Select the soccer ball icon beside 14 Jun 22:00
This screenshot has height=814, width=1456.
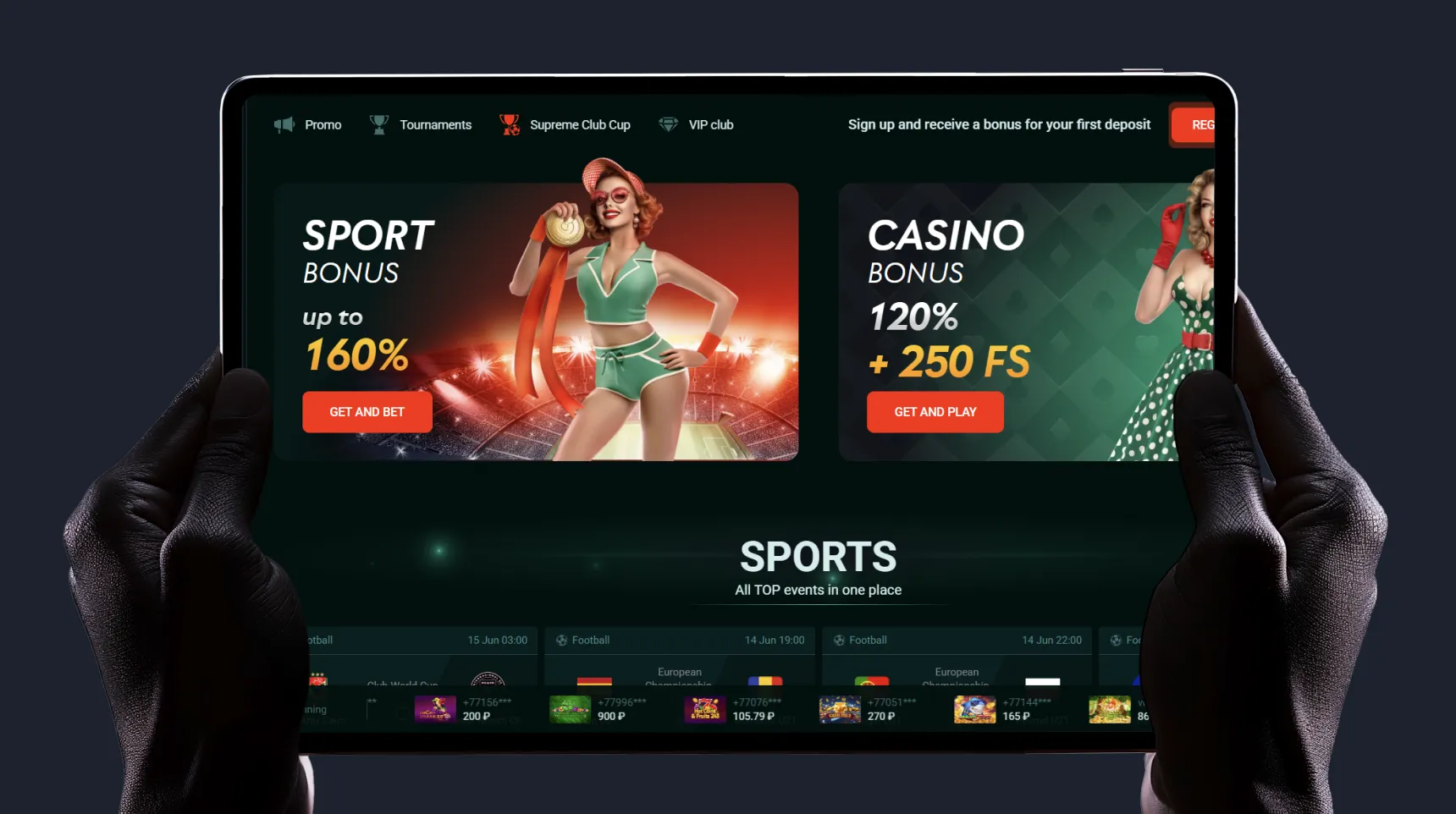[839, 641]
